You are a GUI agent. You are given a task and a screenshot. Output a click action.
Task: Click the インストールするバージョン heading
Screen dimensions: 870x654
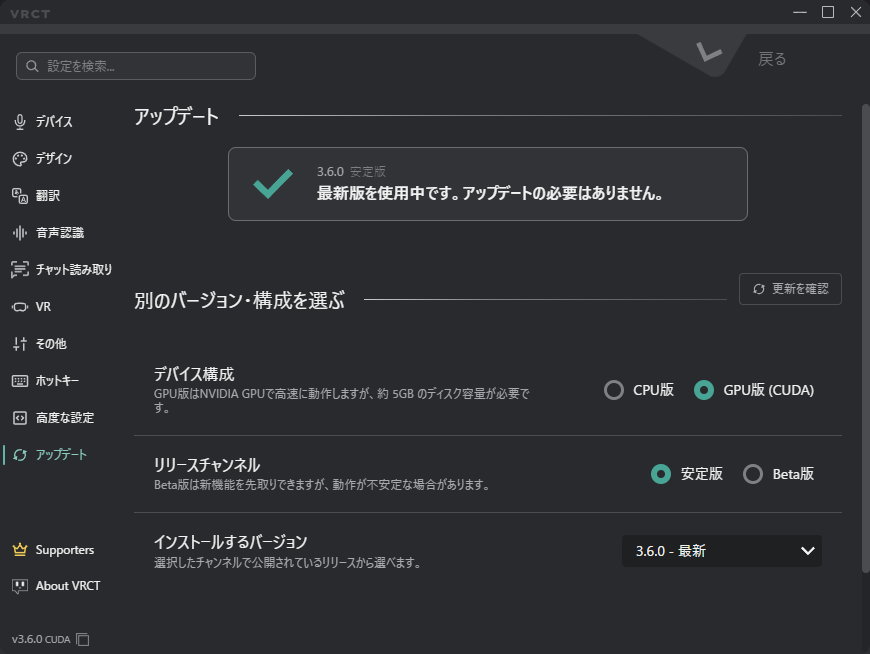click(230, 541)
